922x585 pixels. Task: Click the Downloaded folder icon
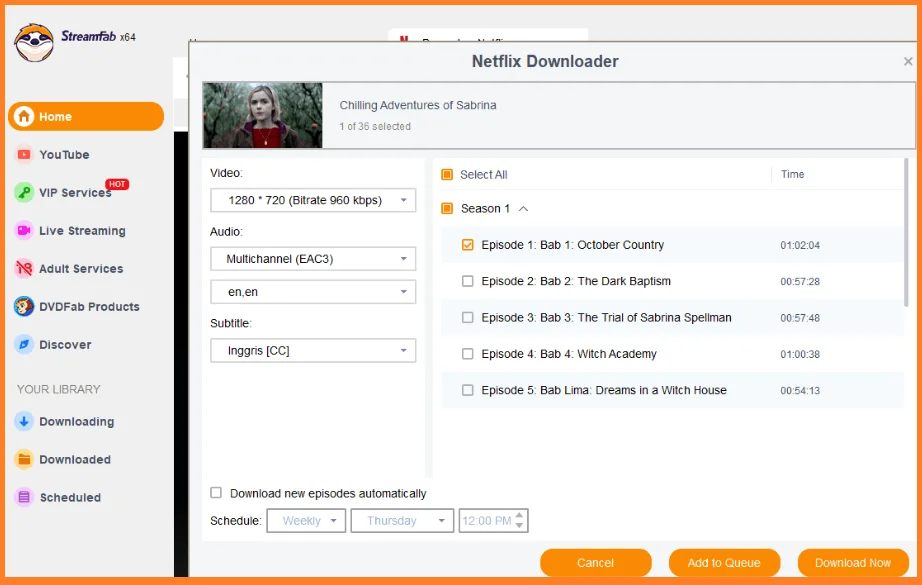(x=24, y=459)
